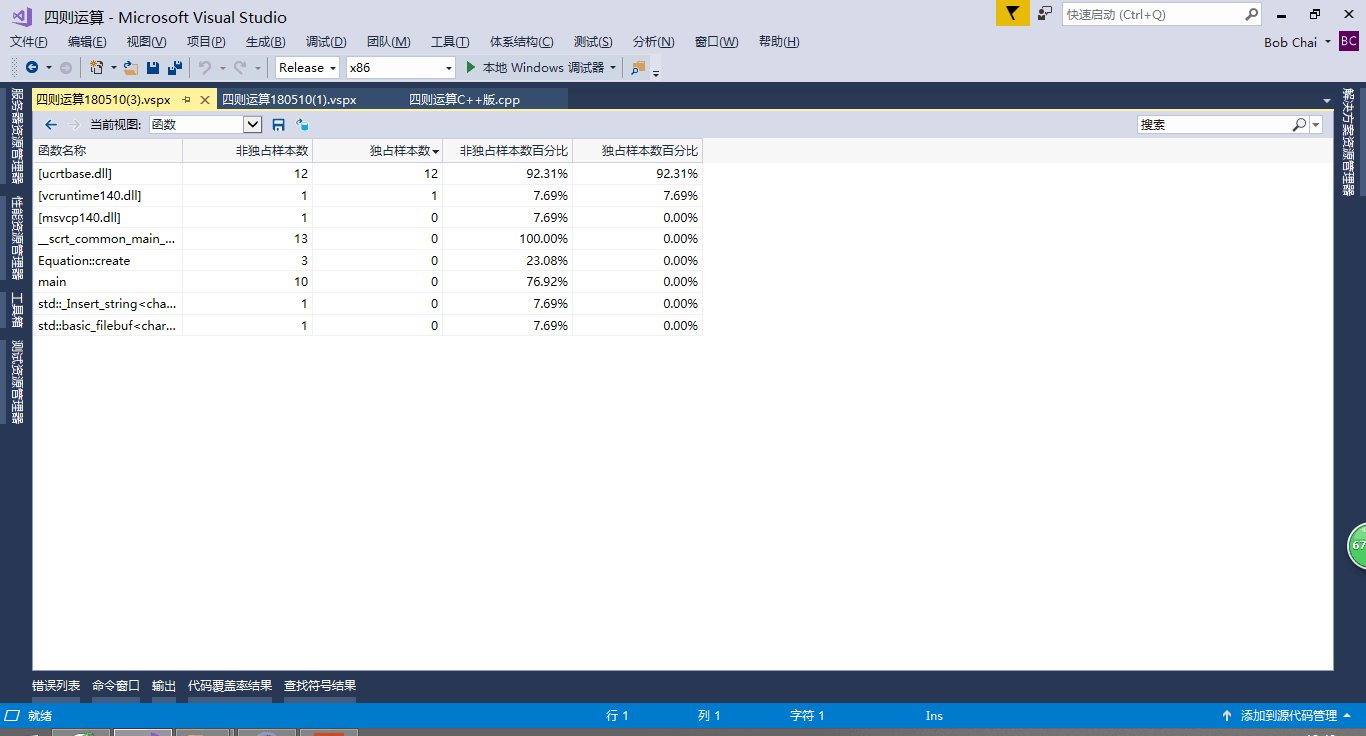This screenshot has width=1366, height=736.
Task: Click the BC account avatar
Action: click(1349, 42)
